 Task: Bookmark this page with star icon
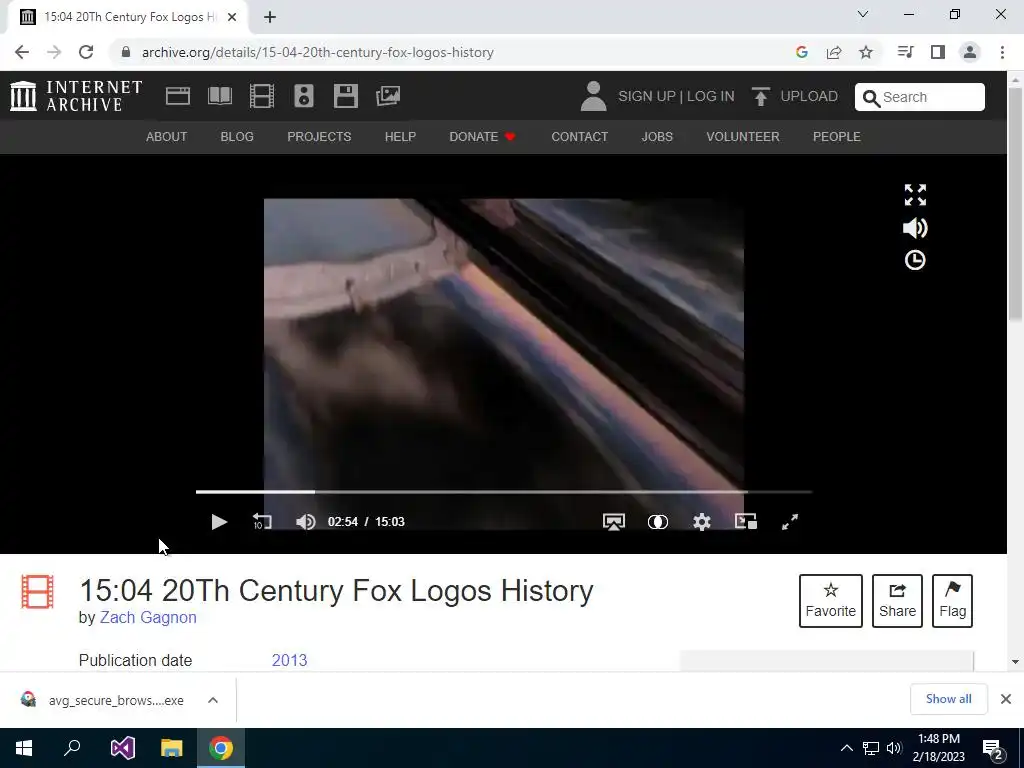coord(866,52)
